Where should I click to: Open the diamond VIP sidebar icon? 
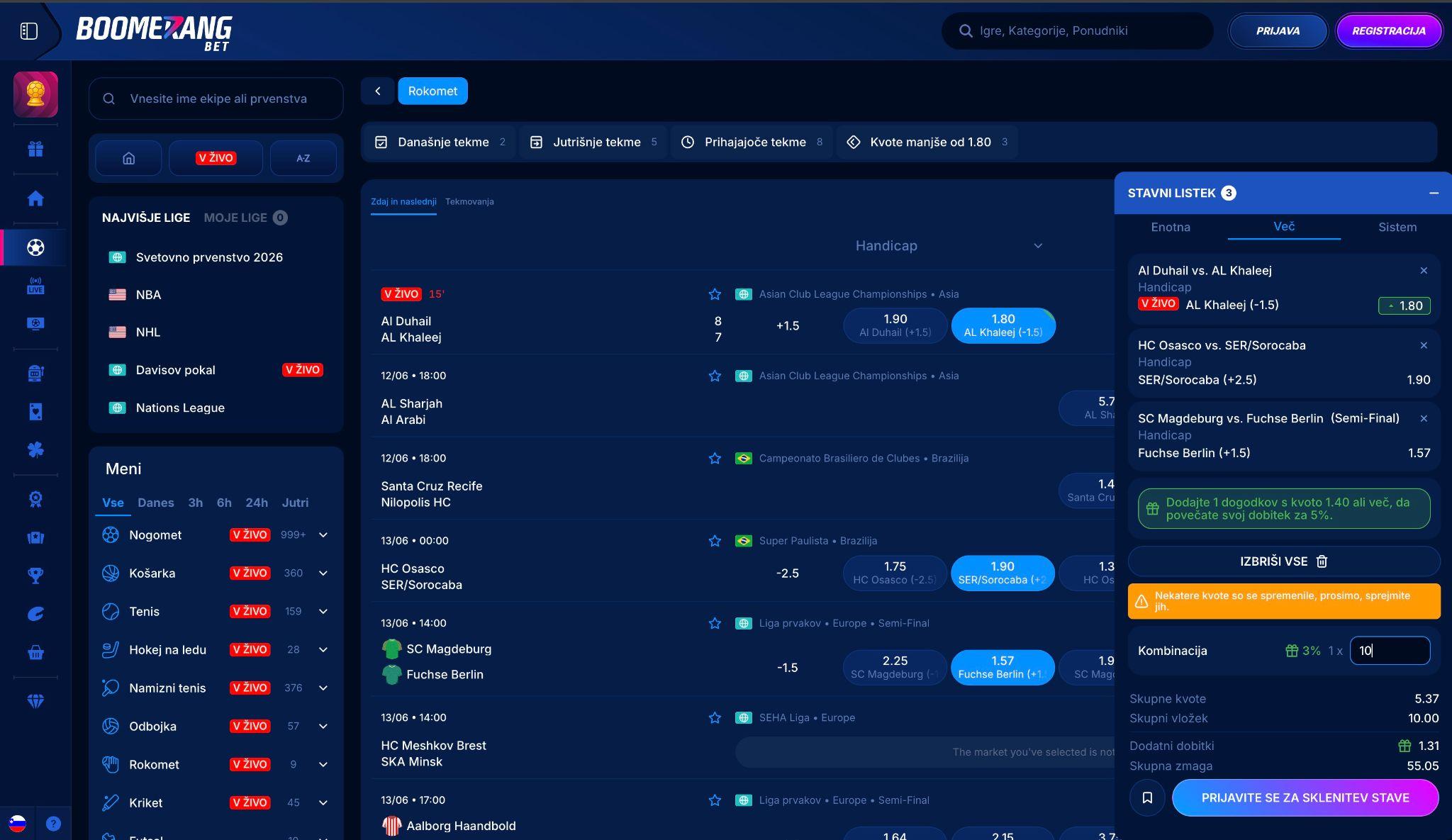tap(35, 701)
